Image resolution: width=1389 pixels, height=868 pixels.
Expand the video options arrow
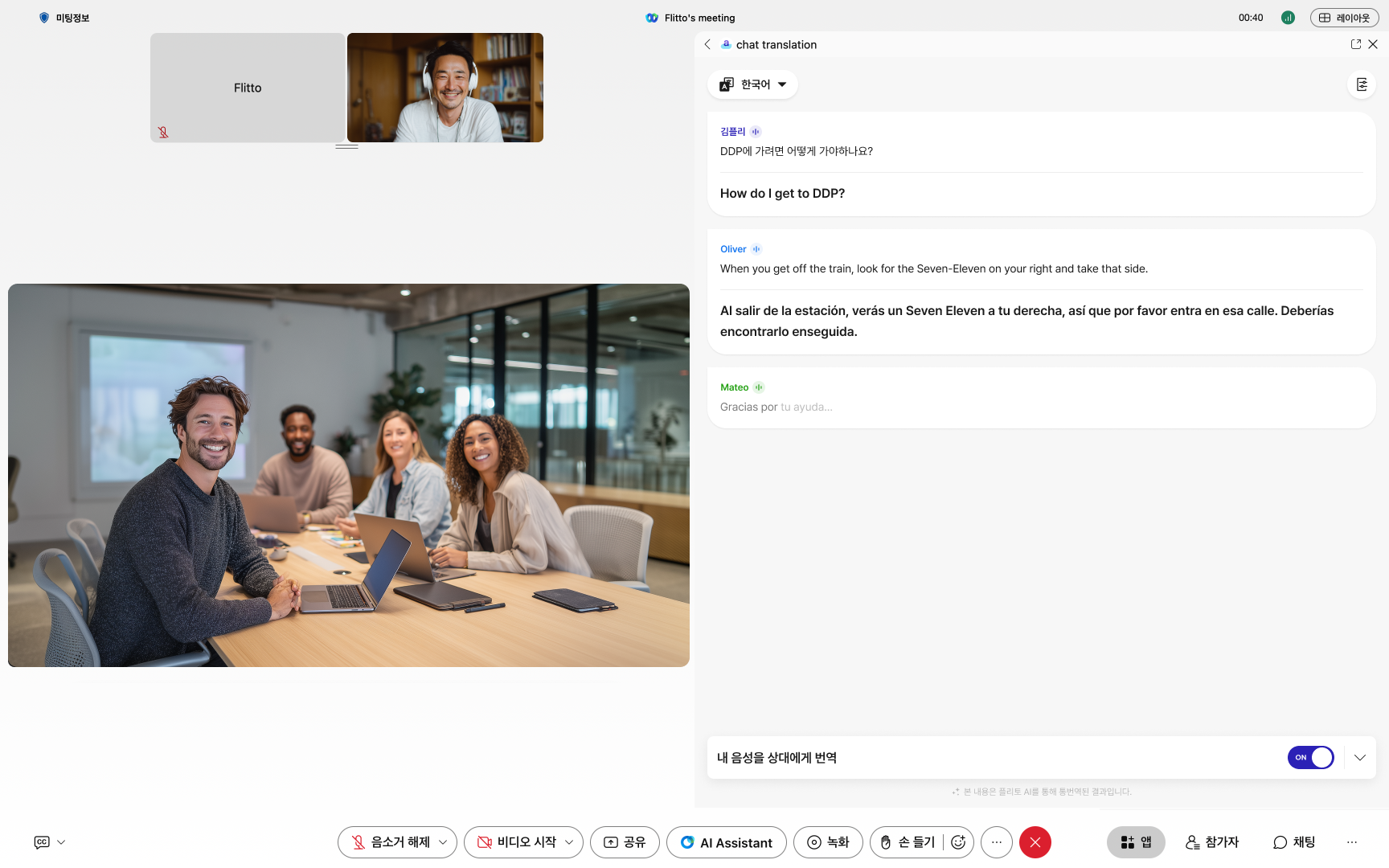pos(569,842)
